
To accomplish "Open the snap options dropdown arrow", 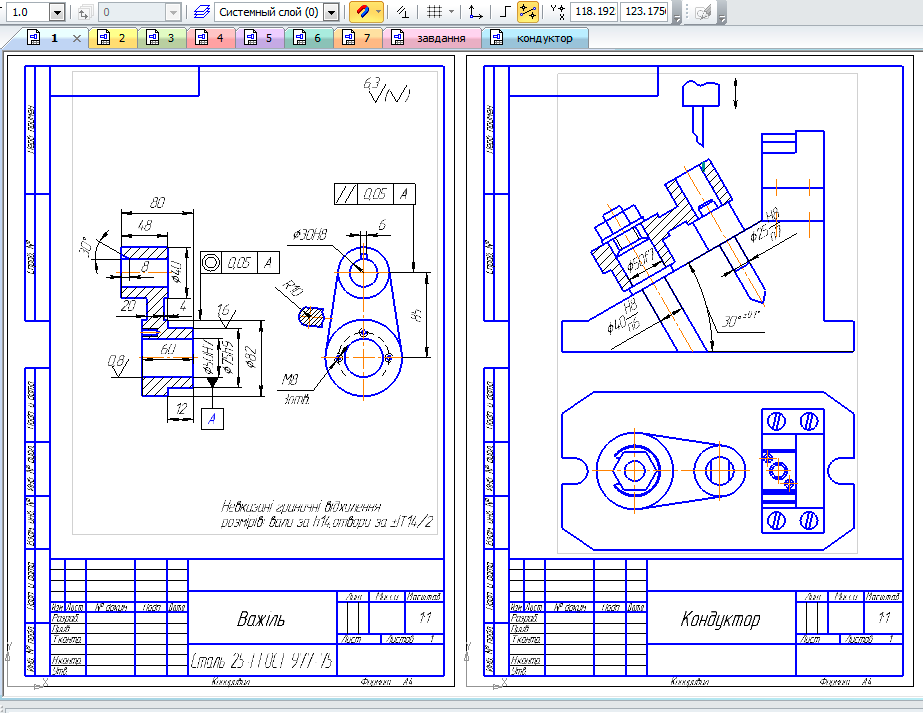I will pyautogui.click(x=378, y=12).
